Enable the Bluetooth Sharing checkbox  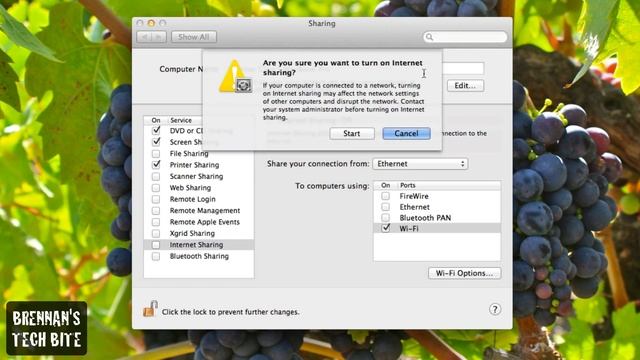tap(156, 256)
